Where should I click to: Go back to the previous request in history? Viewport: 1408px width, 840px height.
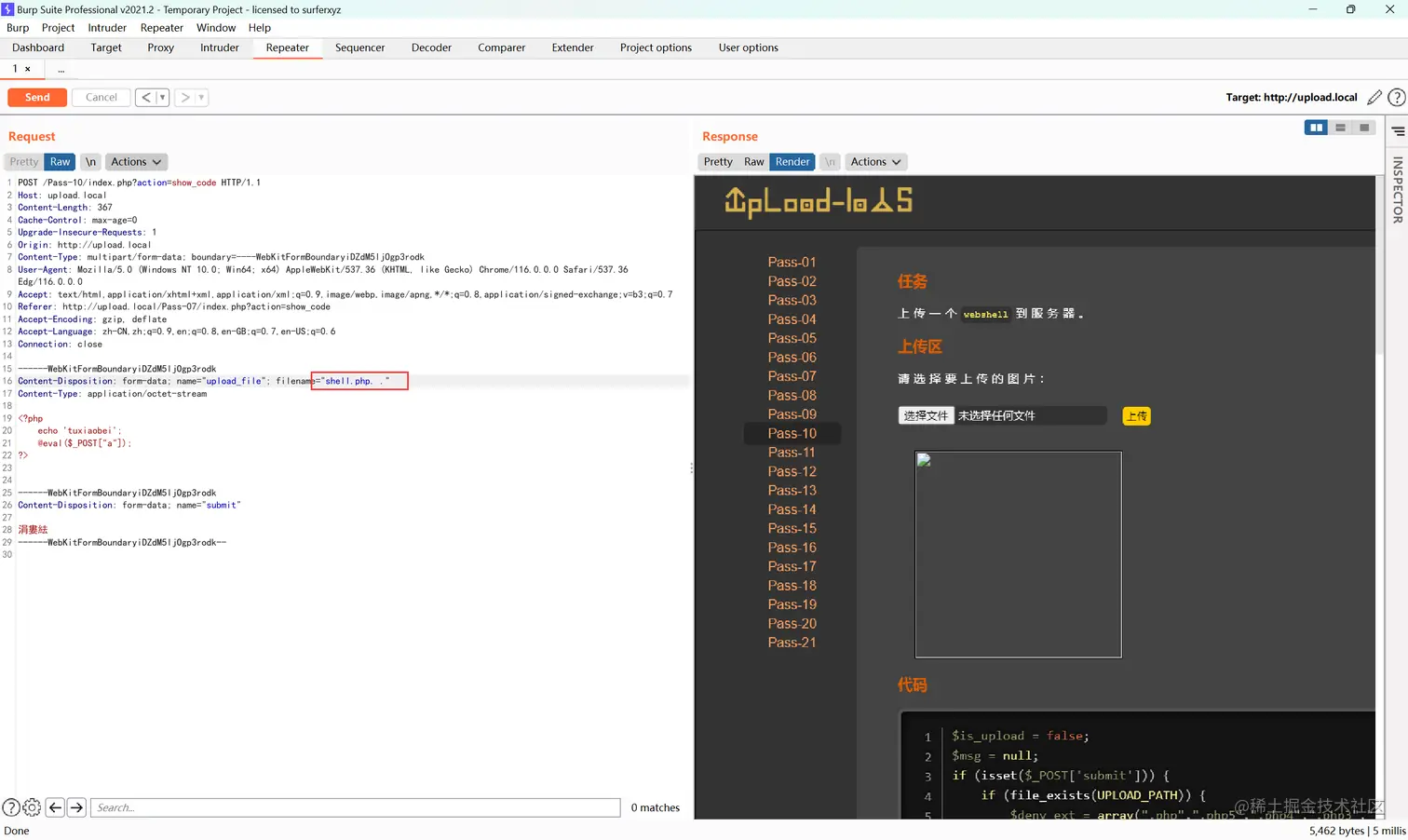146,97
